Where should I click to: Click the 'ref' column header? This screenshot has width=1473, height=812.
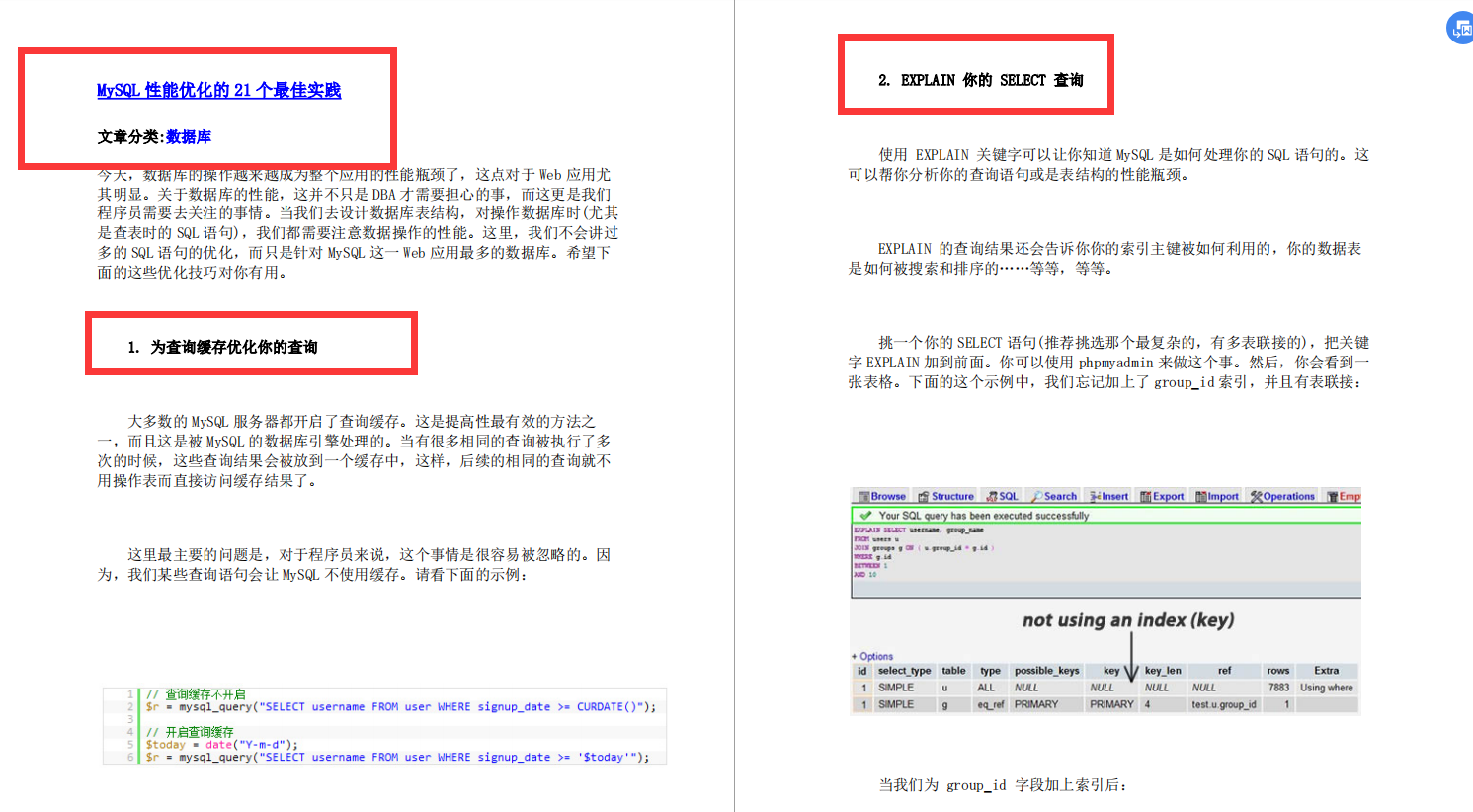pos(1225,671)
